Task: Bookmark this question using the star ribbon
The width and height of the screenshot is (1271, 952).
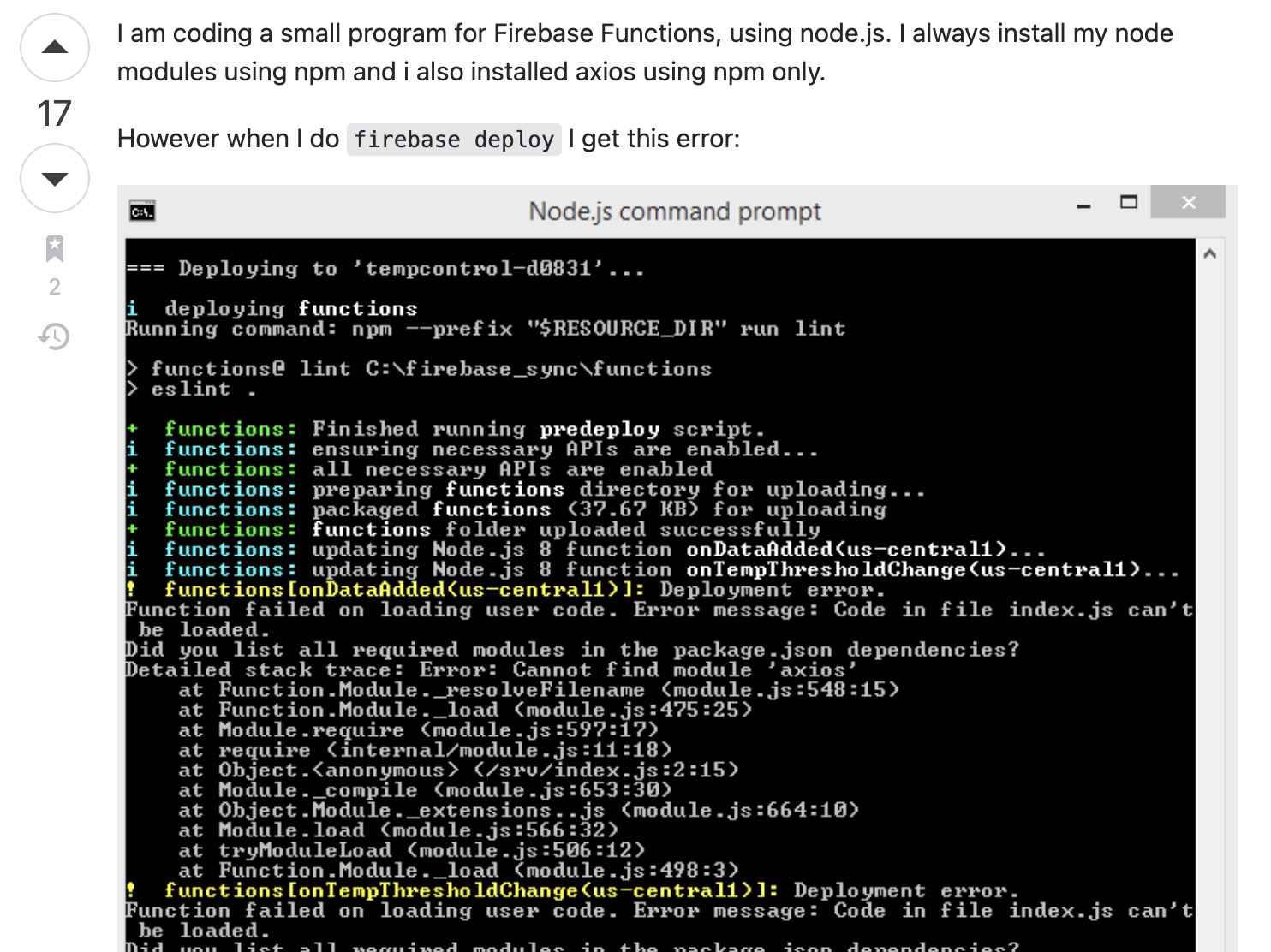Action: click(54, 247)
